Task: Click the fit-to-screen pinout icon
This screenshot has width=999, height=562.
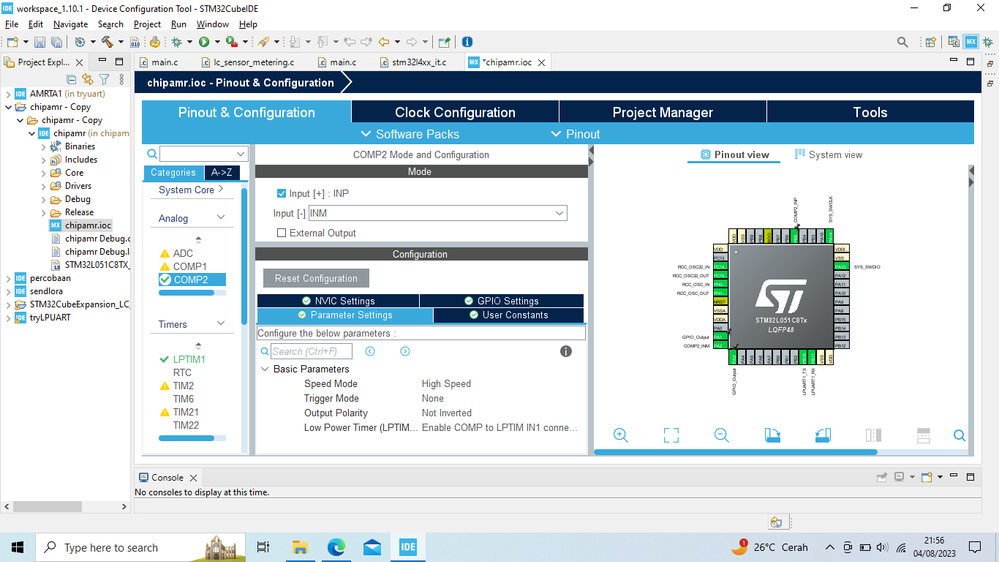Action: point(671,435)
